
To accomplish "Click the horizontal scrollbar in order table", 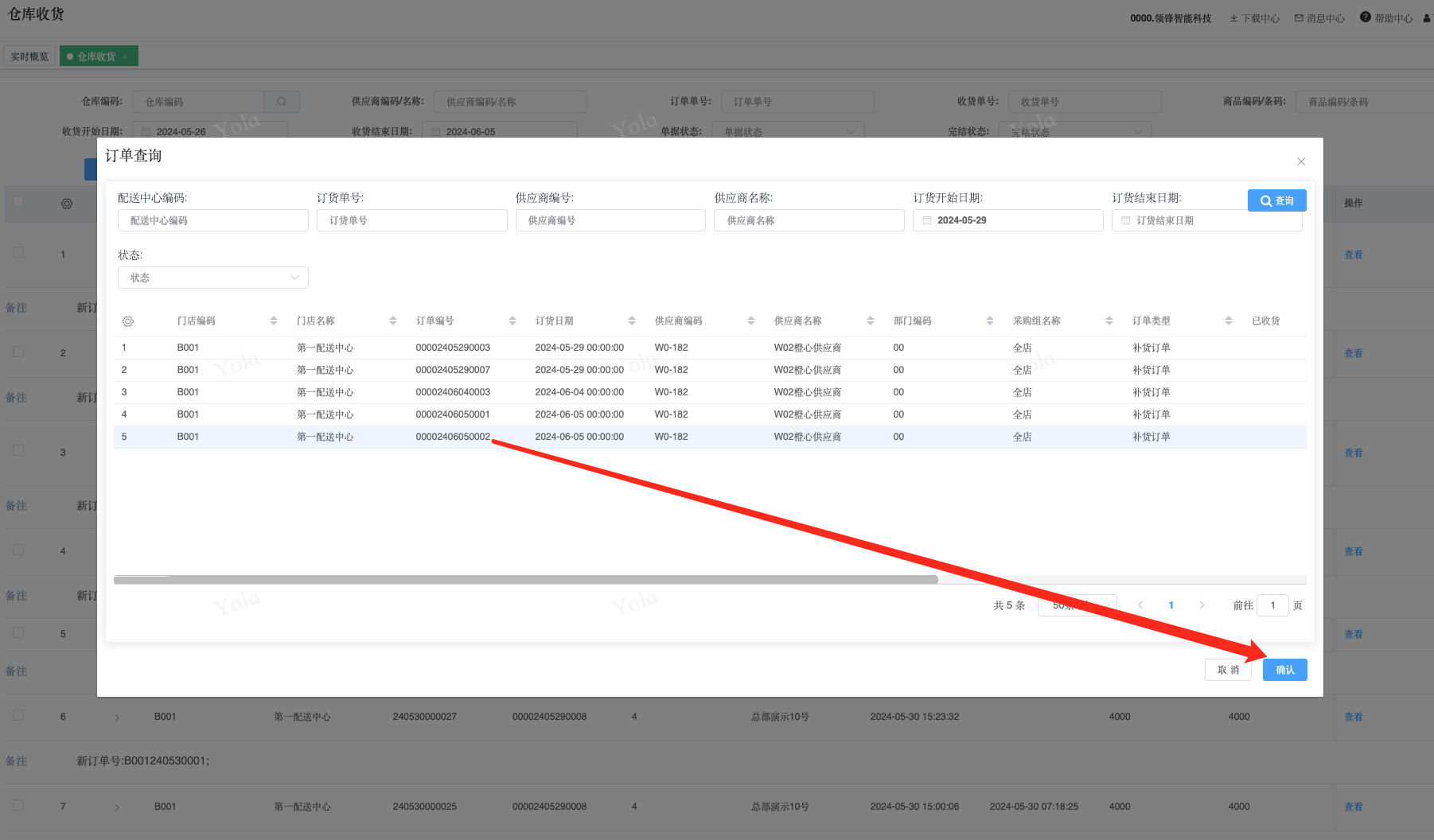I will (x=525, y=580).
